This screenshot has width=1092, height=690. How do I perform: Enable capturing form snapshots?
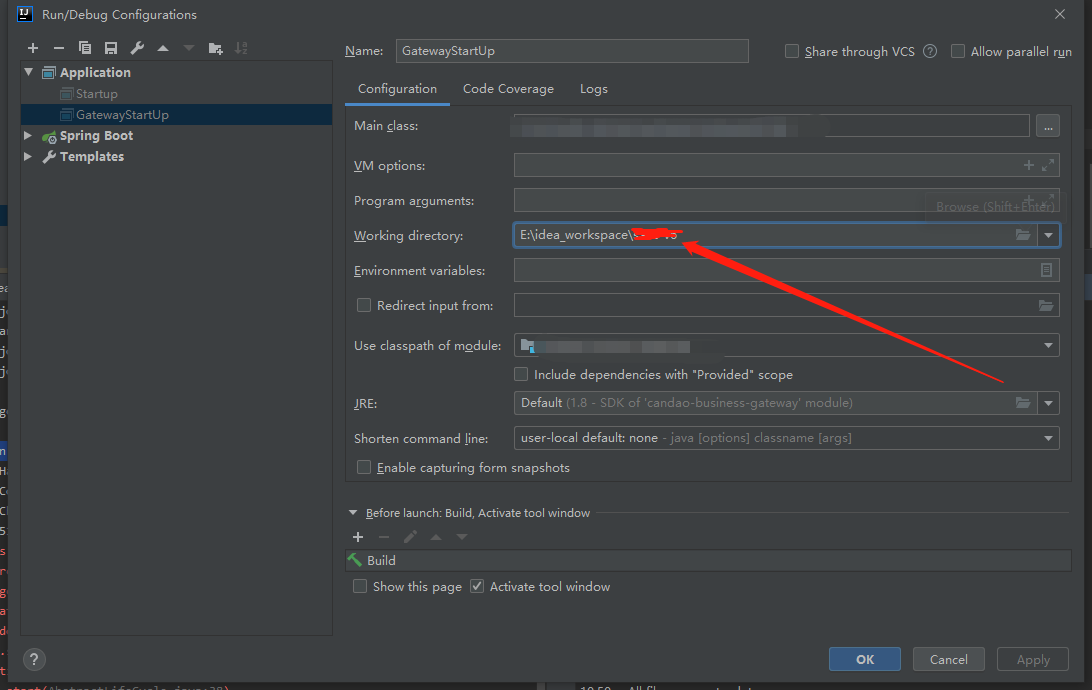pos(364,467)
